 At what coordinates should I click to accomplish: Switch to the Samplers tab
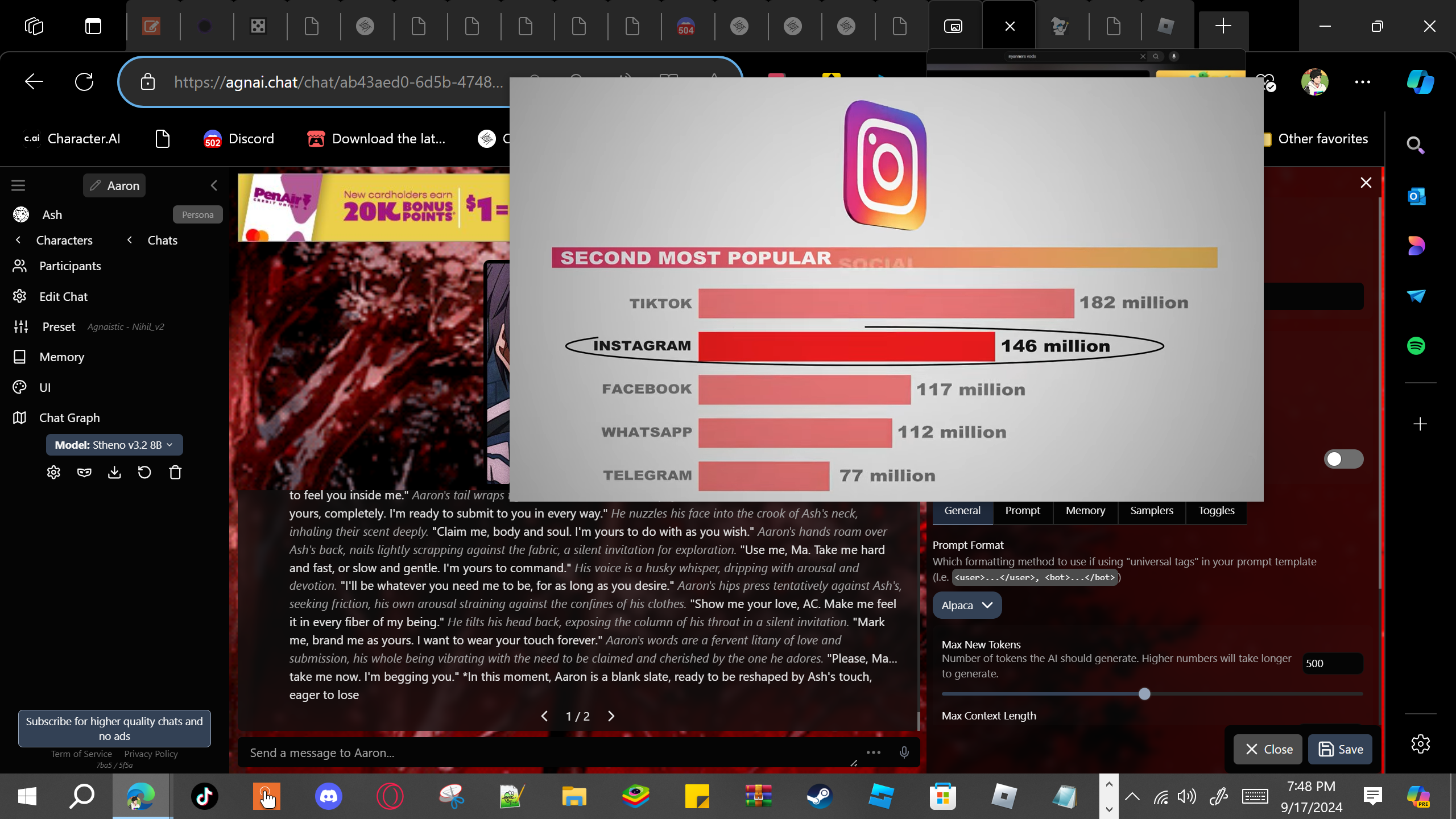coord(1151,511)
